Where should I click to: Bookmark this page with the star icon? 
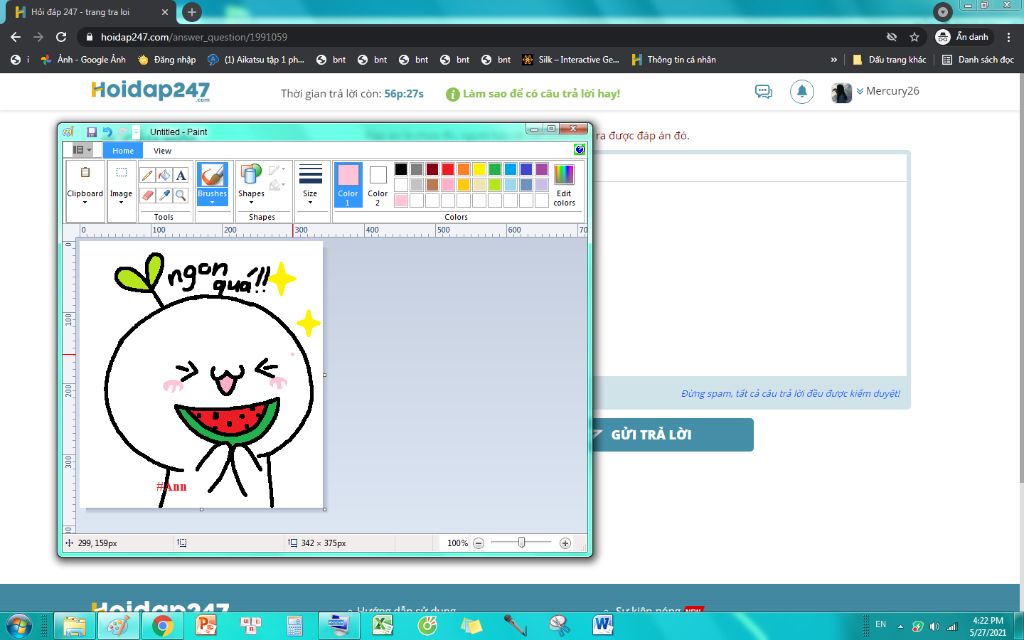(914, 37)
